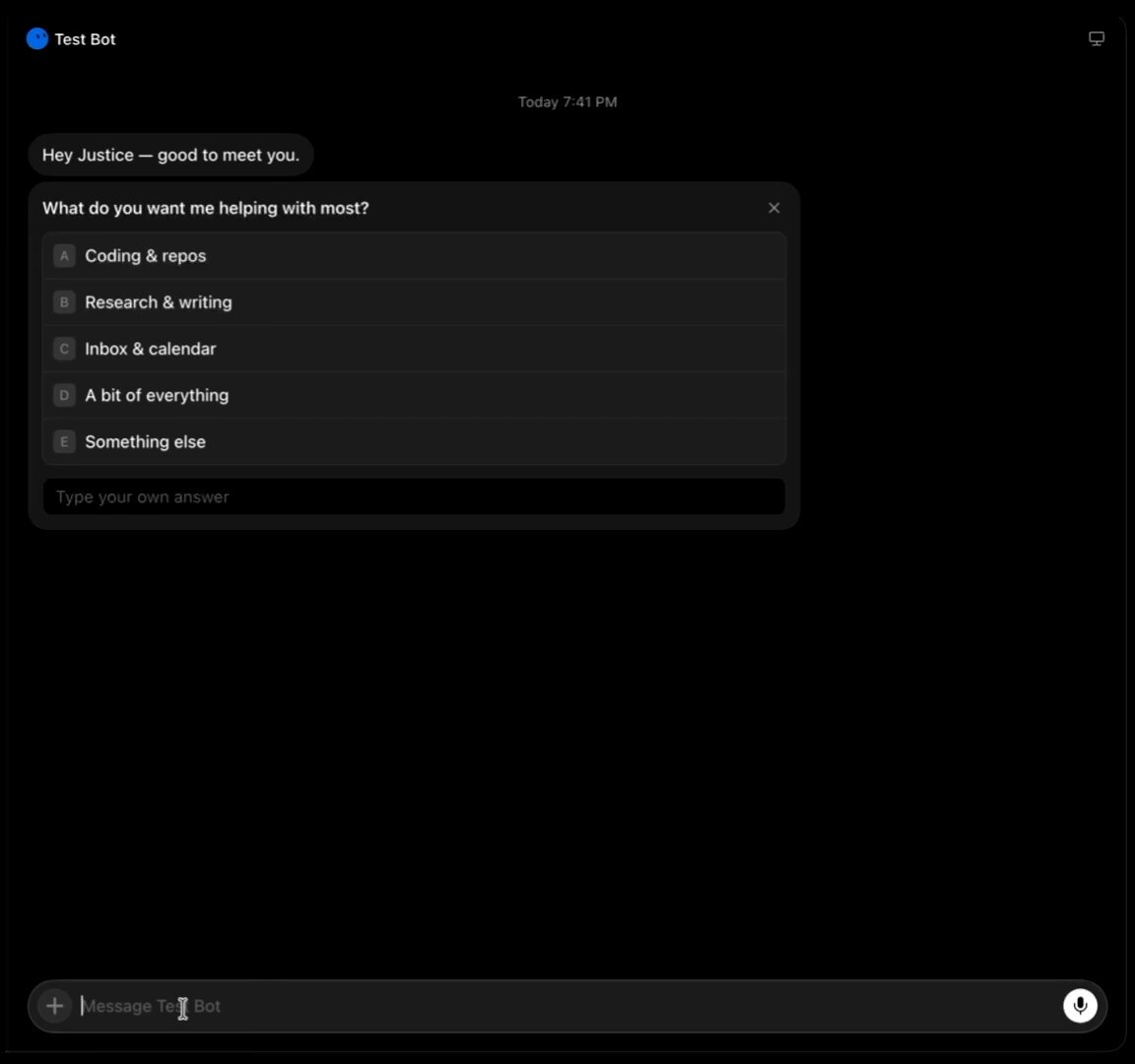Click the Test Bot title text
The width and height of the screenshot is (1135, 1064).
[85, 39]
